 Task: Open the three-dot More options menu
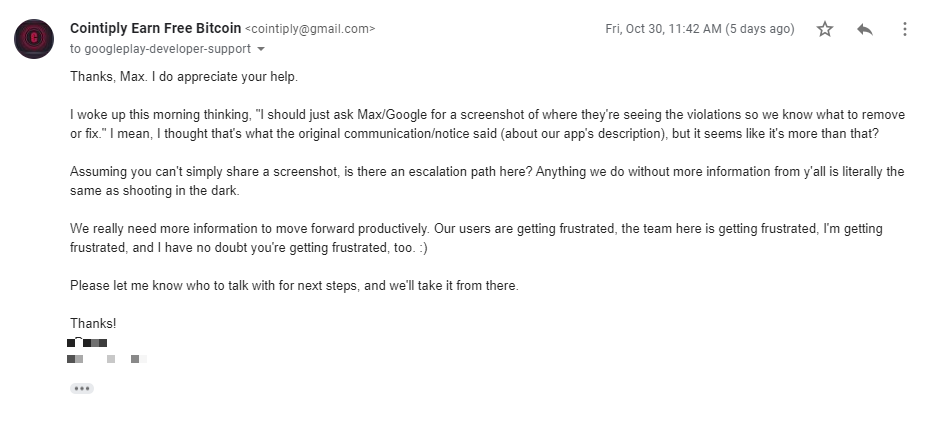pos(904,29)
